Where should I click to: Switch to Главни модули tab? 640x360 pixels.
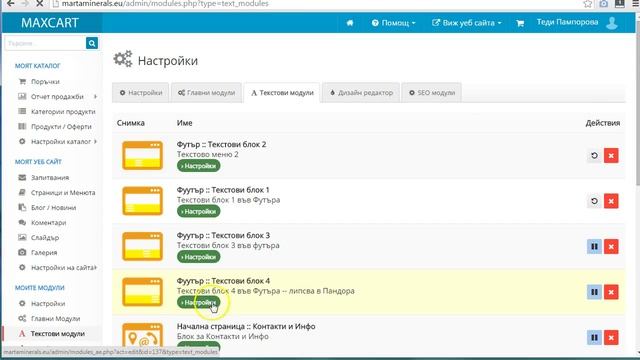tap(206, 93)
